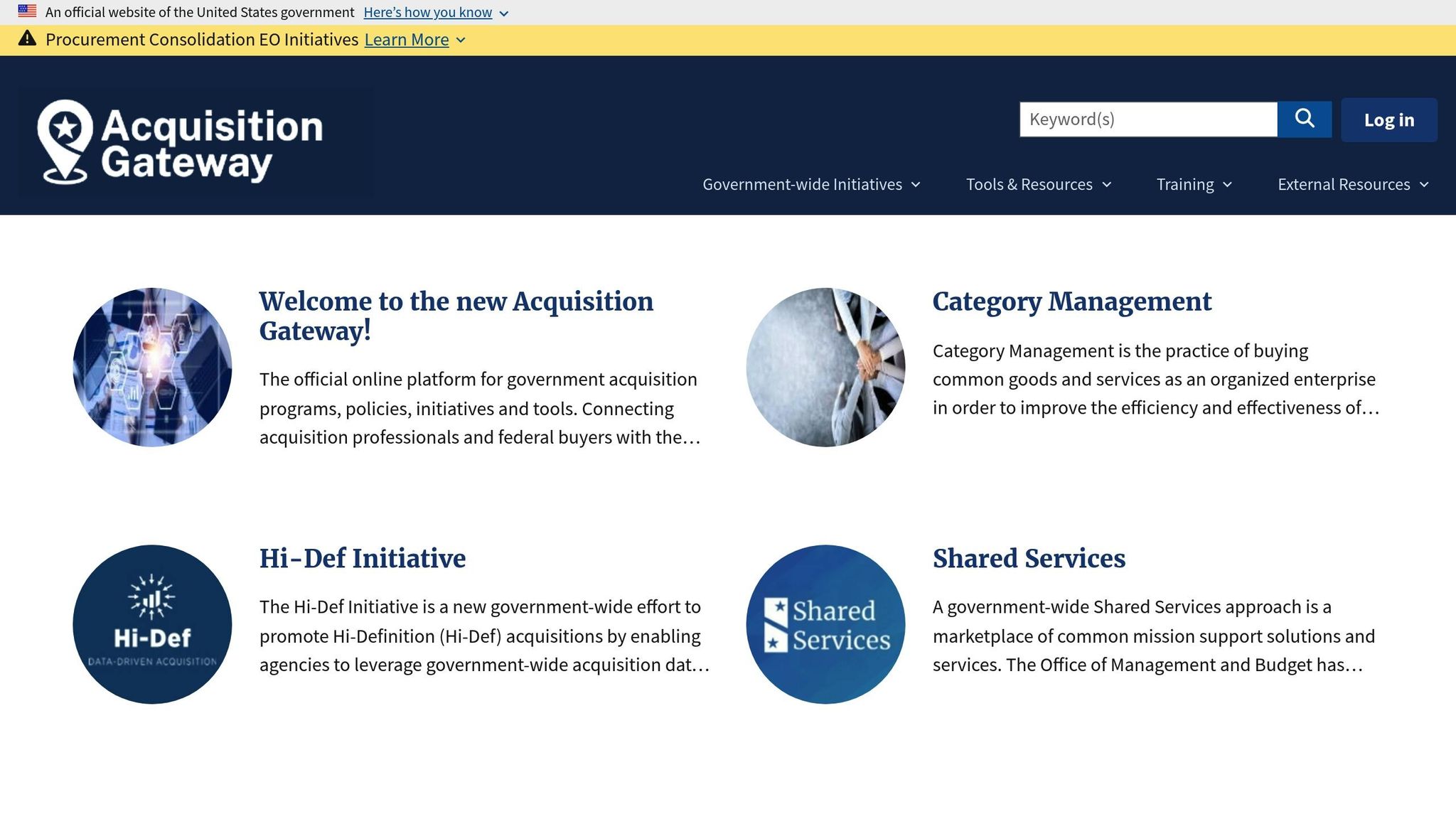Open the Shared Services heading link
The height and width of the screenshot is (819, 1456).
[1029, 559]
